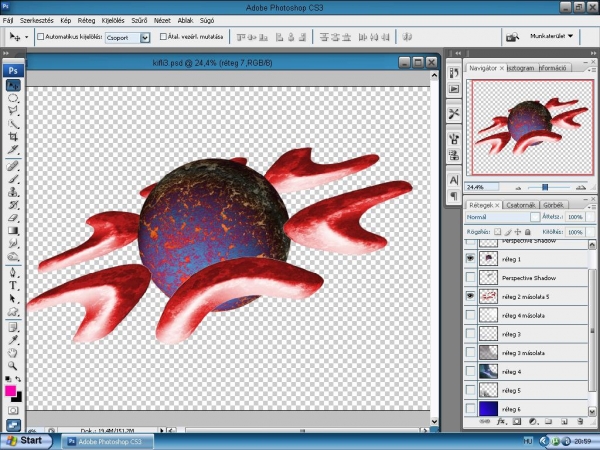Select the Hand tool
This screenshot has width=600, height=450.
click(13, 353)
